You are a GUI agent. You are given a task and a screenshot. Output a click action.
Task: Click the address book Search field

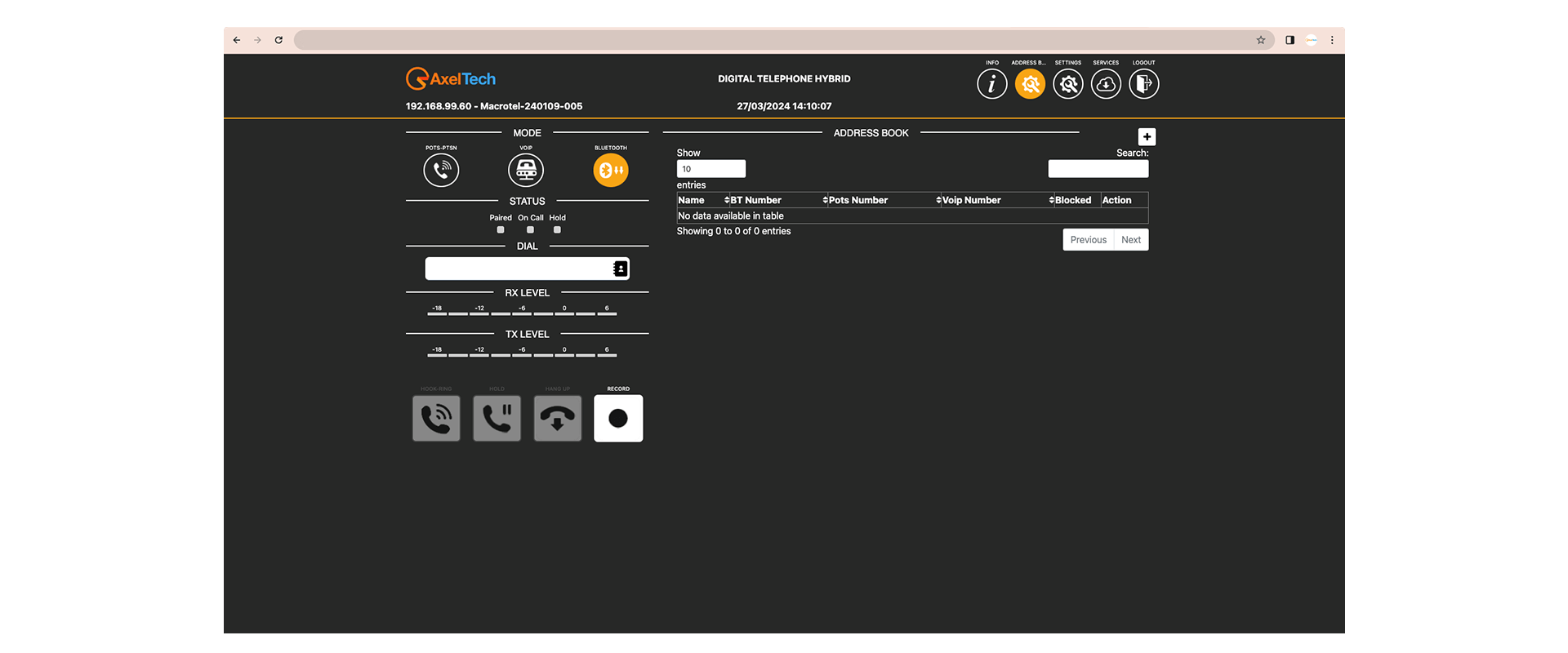pyautogui.click(x=1098, y=169)
